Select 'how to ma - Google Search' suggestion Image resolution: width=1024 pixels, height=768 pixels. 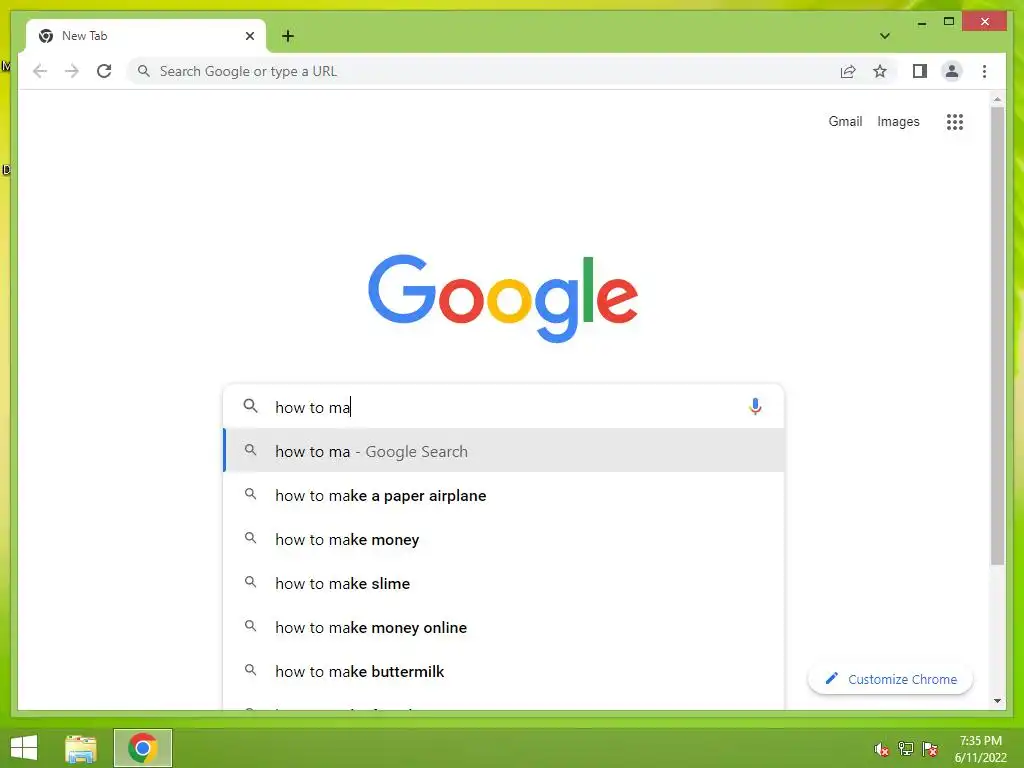pyautogui.click(x=504, y=451)
